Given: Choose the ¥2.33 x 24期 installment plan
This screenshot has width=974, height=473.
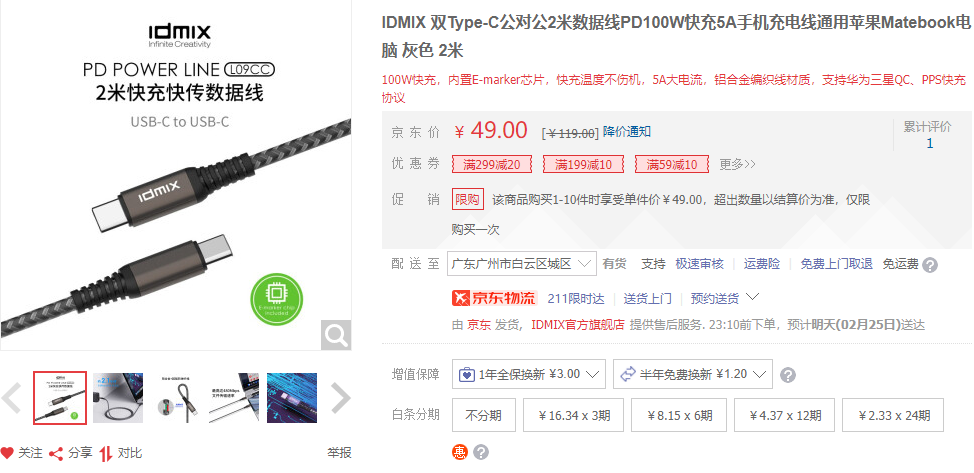Looking at the screenshot, I should coord(893,415).
